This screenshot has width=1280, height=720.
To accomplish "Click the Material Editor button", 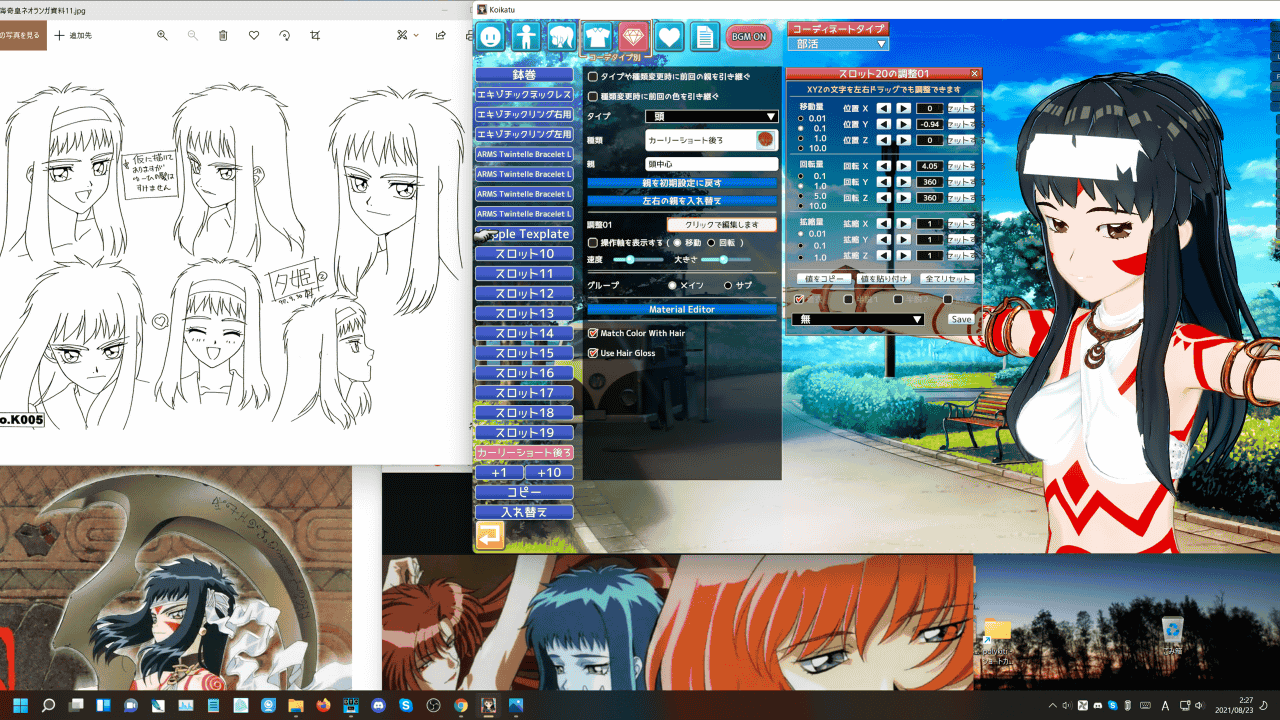I will pyautogui.click(x=680, y=310).
